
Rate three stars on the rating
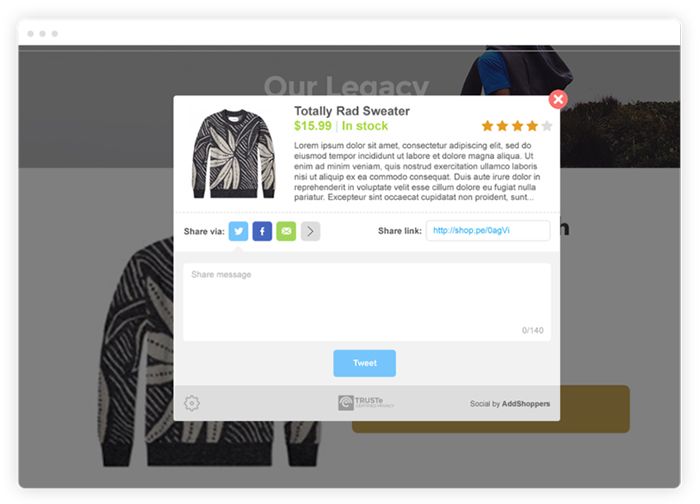pyautogui.click(x=517, y=126)
